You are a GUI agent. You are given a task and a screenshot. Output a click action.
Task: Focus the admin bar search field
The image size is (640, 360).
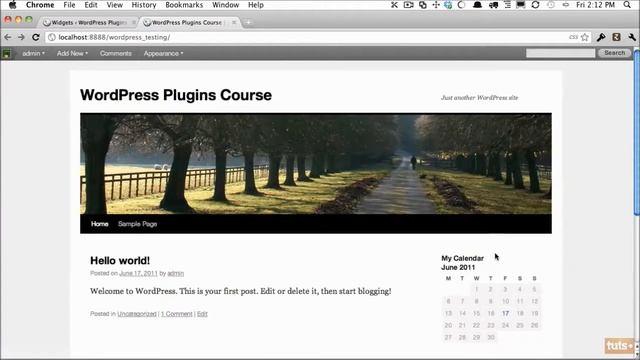(560, 53)
